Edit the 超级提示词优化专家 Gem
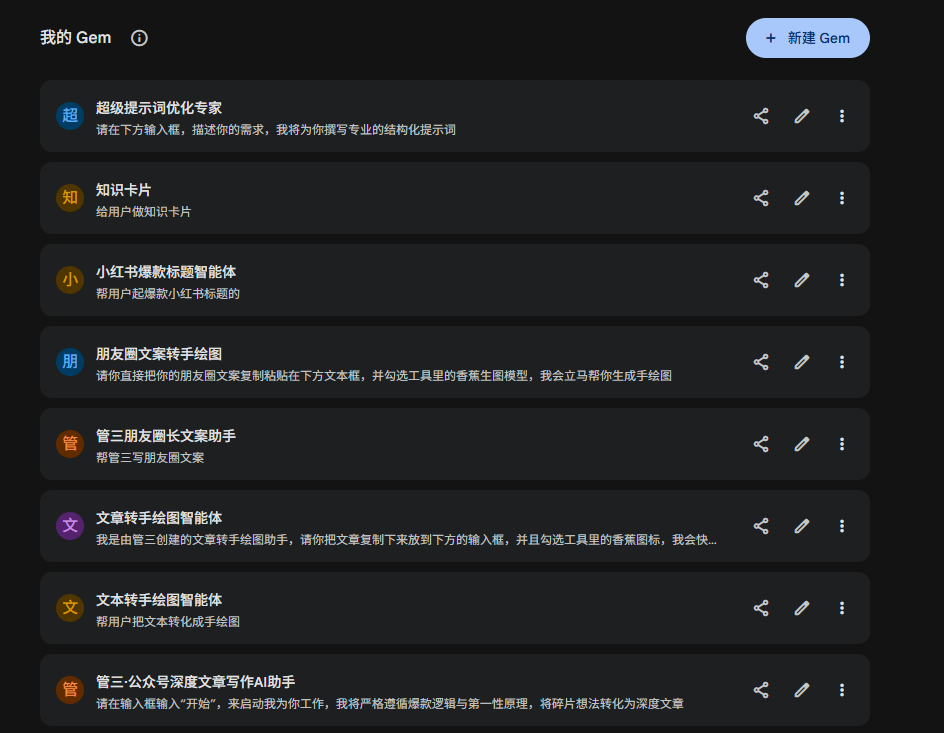Viewport: 944px width, 733px height. 801,116
